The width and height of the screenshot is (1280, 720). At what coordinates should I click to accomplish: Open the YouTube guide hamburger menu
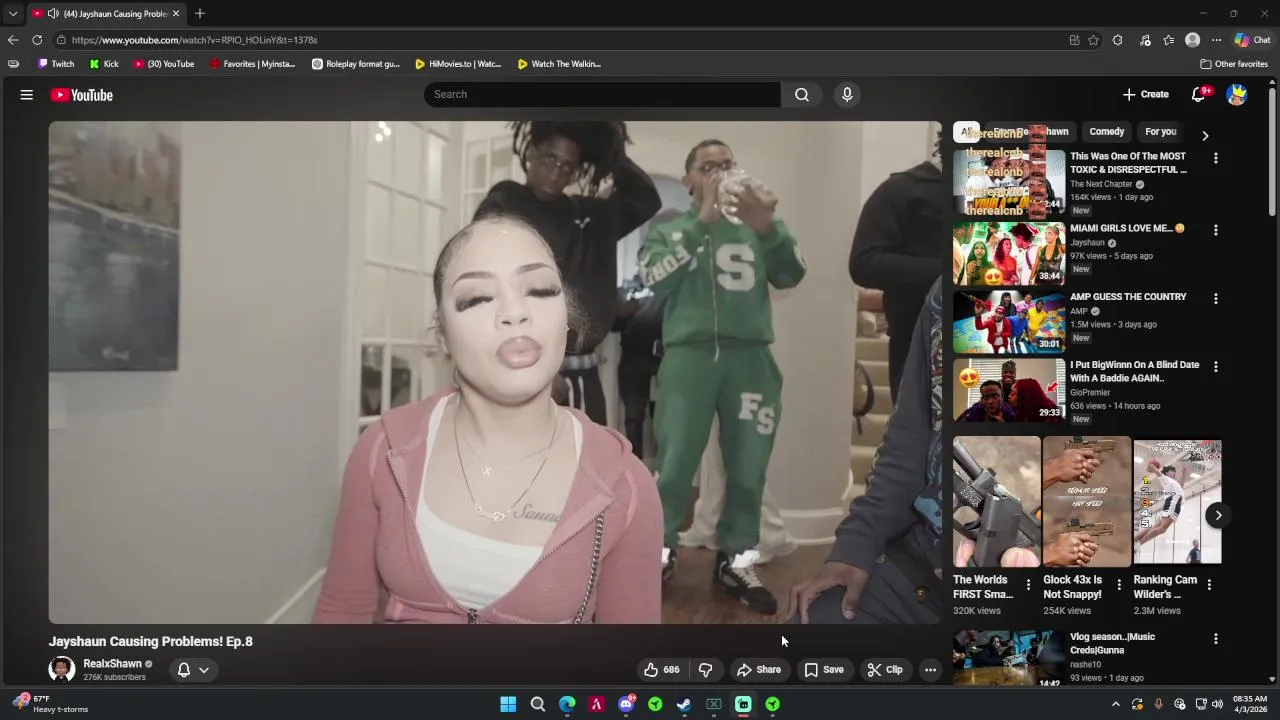[27, 95]
